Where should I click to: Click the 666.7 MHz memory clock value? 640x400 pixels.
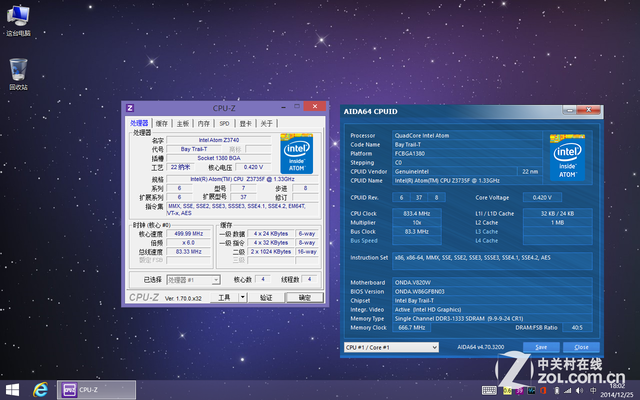tap(411, 327)
